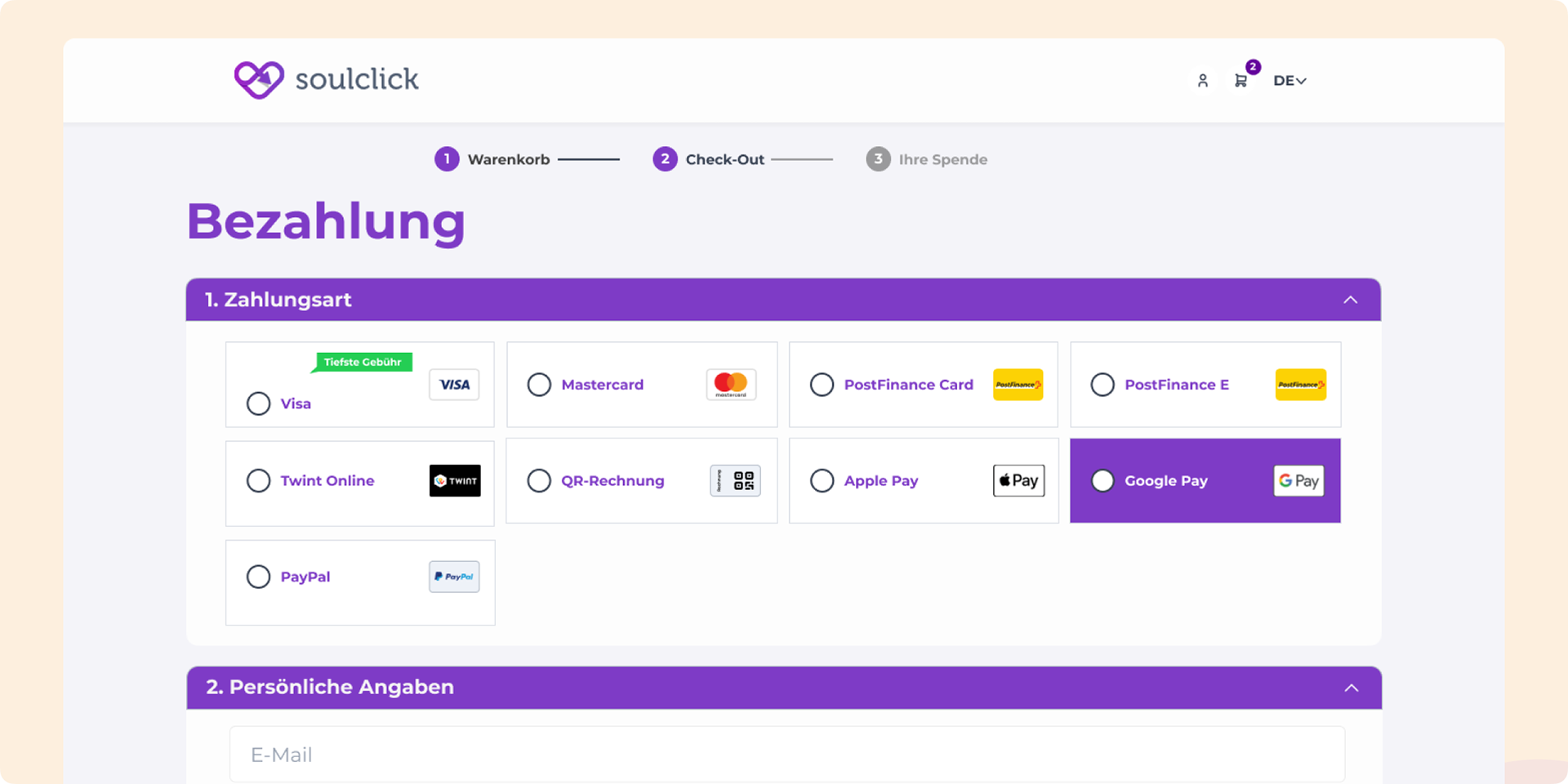Screen dimensions: 1568x784
Task: Click the Visa card logo
Action: coord(454,385)
